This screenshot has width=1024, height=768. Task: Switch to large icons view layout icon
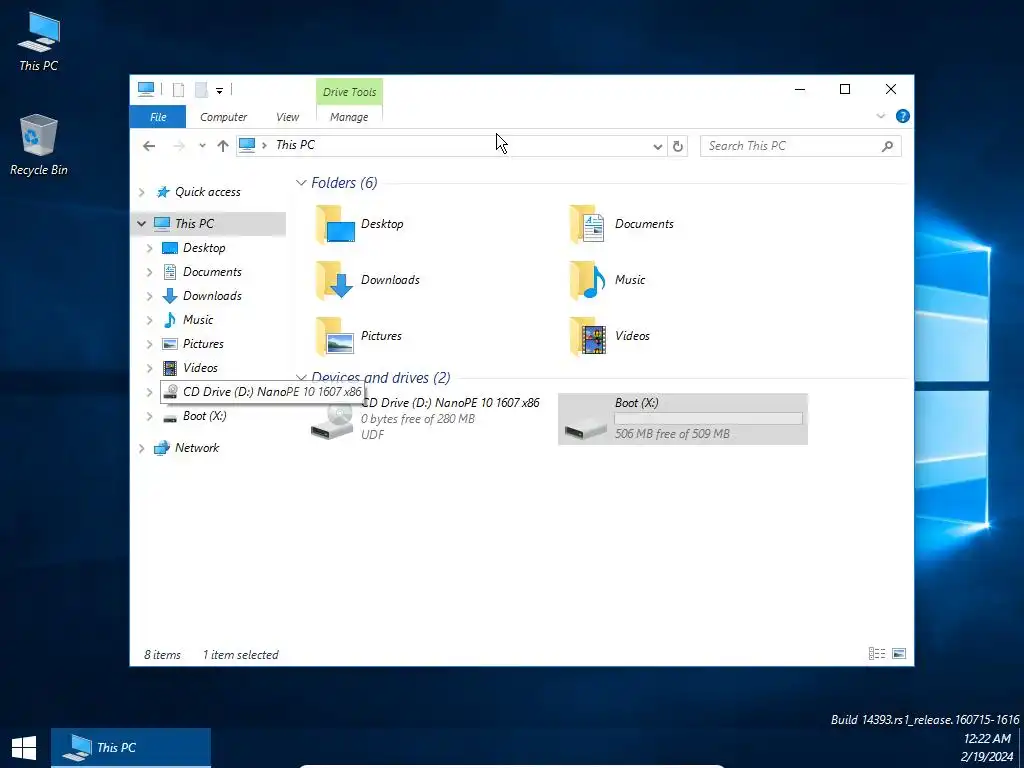tap(899, 654)
